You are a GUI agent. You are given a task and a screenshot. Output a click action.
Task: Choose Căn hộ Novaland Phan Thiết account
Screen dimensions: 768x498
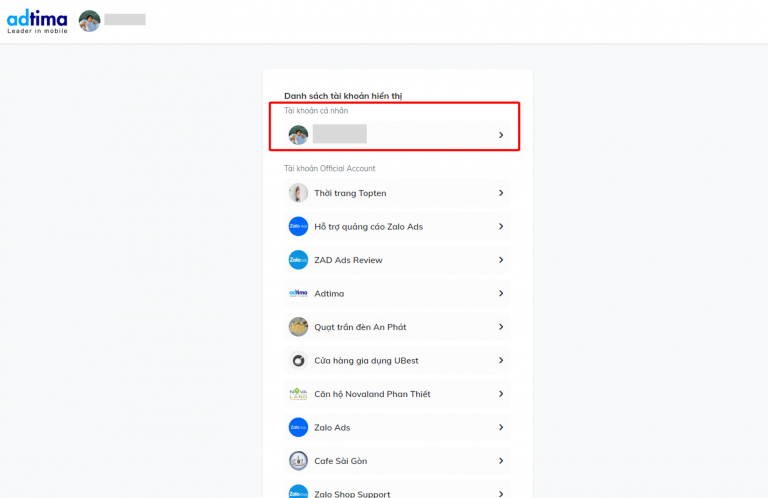click(397, 394)
